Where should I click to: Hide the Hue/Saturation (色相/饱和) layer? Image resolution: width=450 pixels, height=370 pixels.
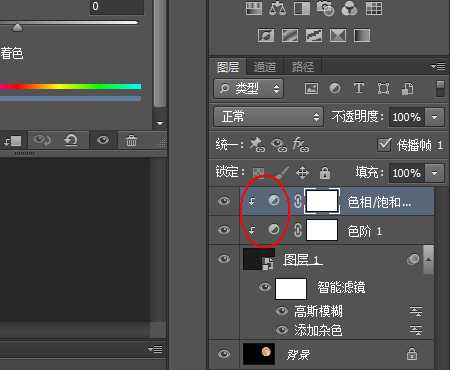[x=224, y=201]
